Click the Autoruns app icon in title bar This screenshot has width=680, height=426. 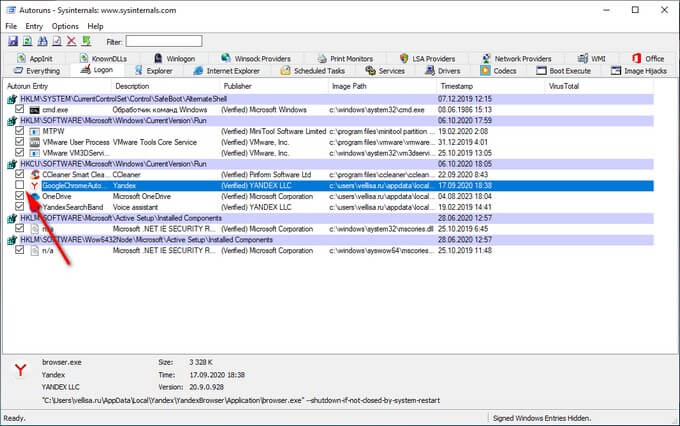10,10
